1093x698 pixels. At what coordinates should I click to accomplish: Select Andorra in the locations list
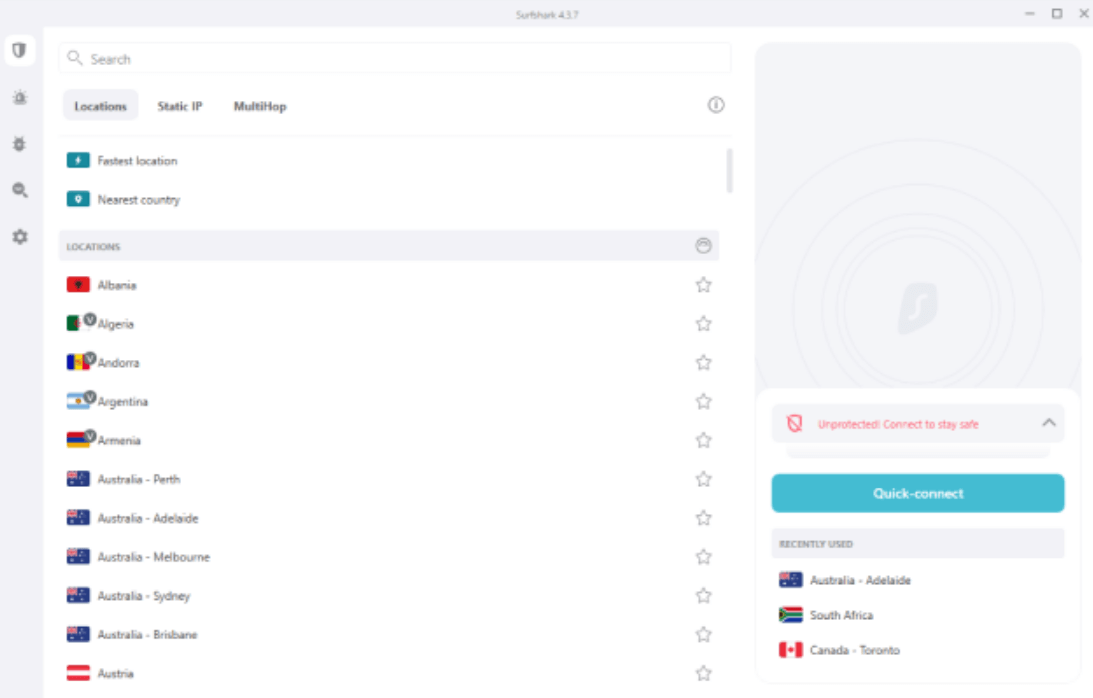[x=389, y=363]
